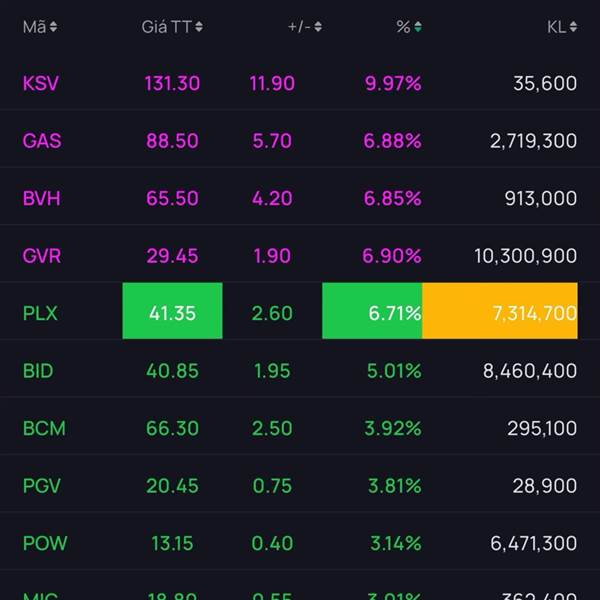This screenshot has width=600, height=600.
Task: Select the BVH ticker symbol
Action: coord(41,198)
